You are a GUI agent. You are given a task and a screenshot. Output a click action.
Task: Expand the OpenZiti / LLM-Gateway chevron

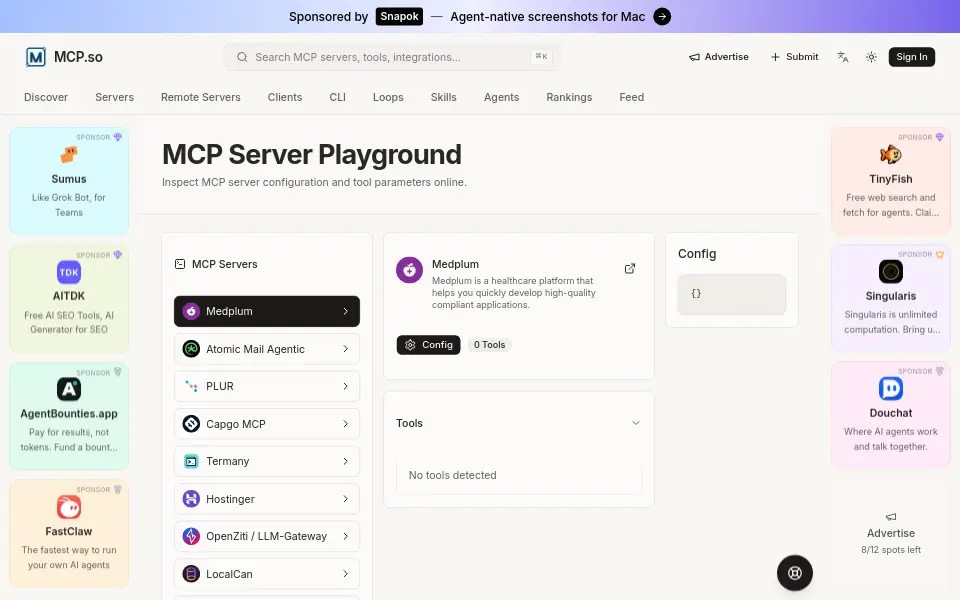pyautogui.click(x=345, y=536)
